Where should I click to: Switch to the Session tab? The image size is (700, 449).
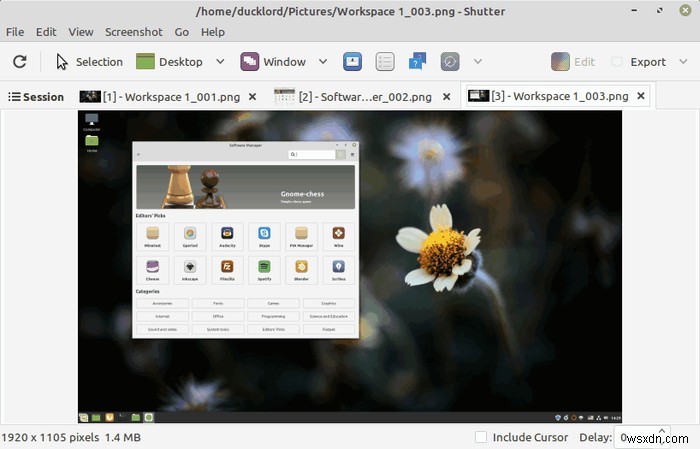(x=36, y=97)
